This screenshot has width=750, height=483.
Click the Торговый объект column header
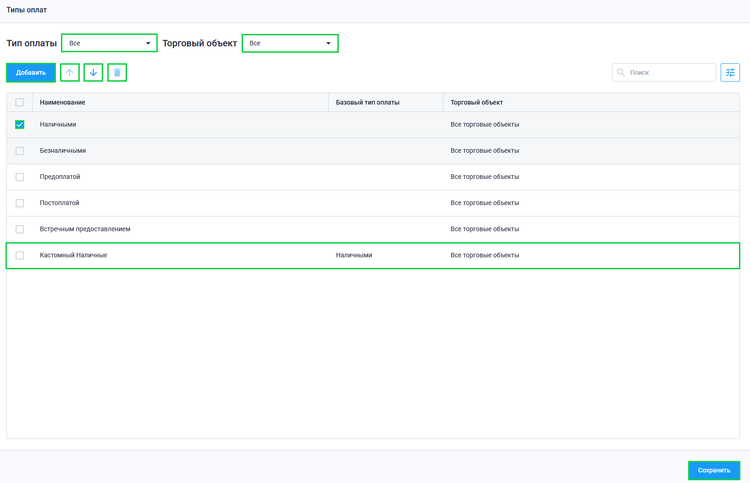(x=477, y=102)
